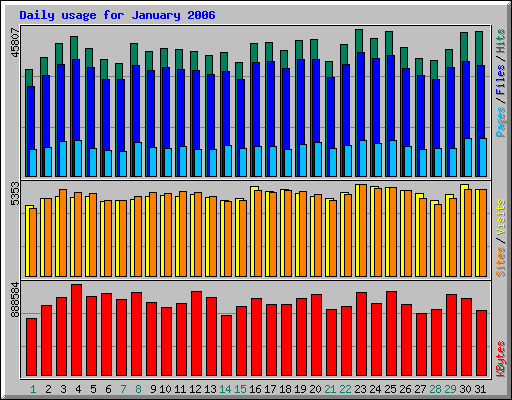Click day 24 on the date axis
This screenshot has height=400, width=512.
pos(375,389)
